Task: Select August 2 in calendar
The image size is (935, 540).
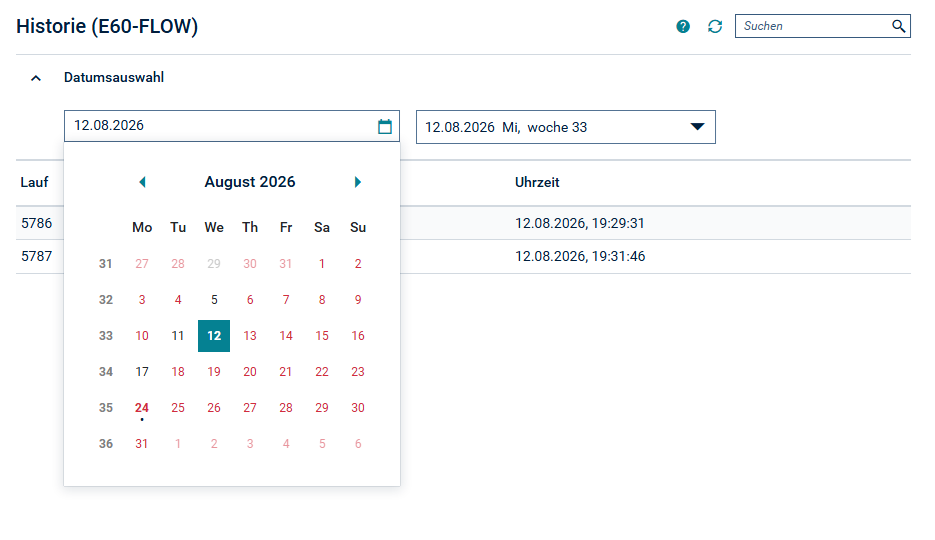Action: click(358, 263)
